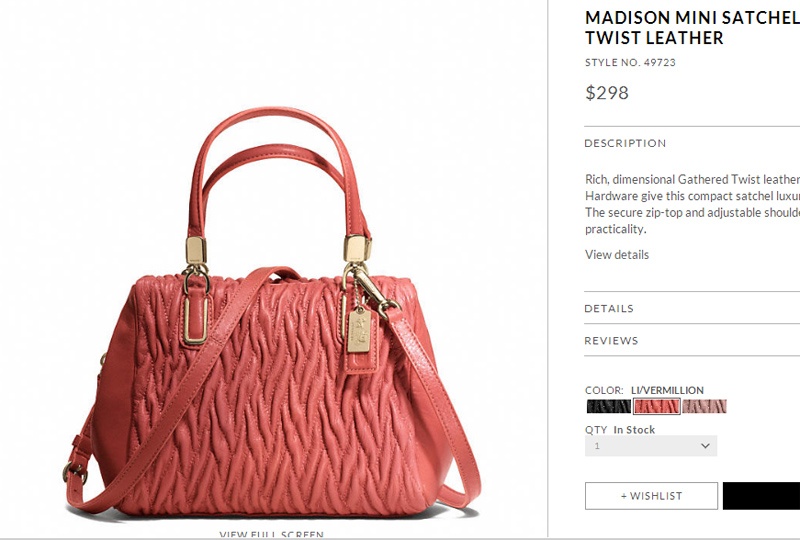
Task: Click the black add-to-bag button
Action: (761, 496)
